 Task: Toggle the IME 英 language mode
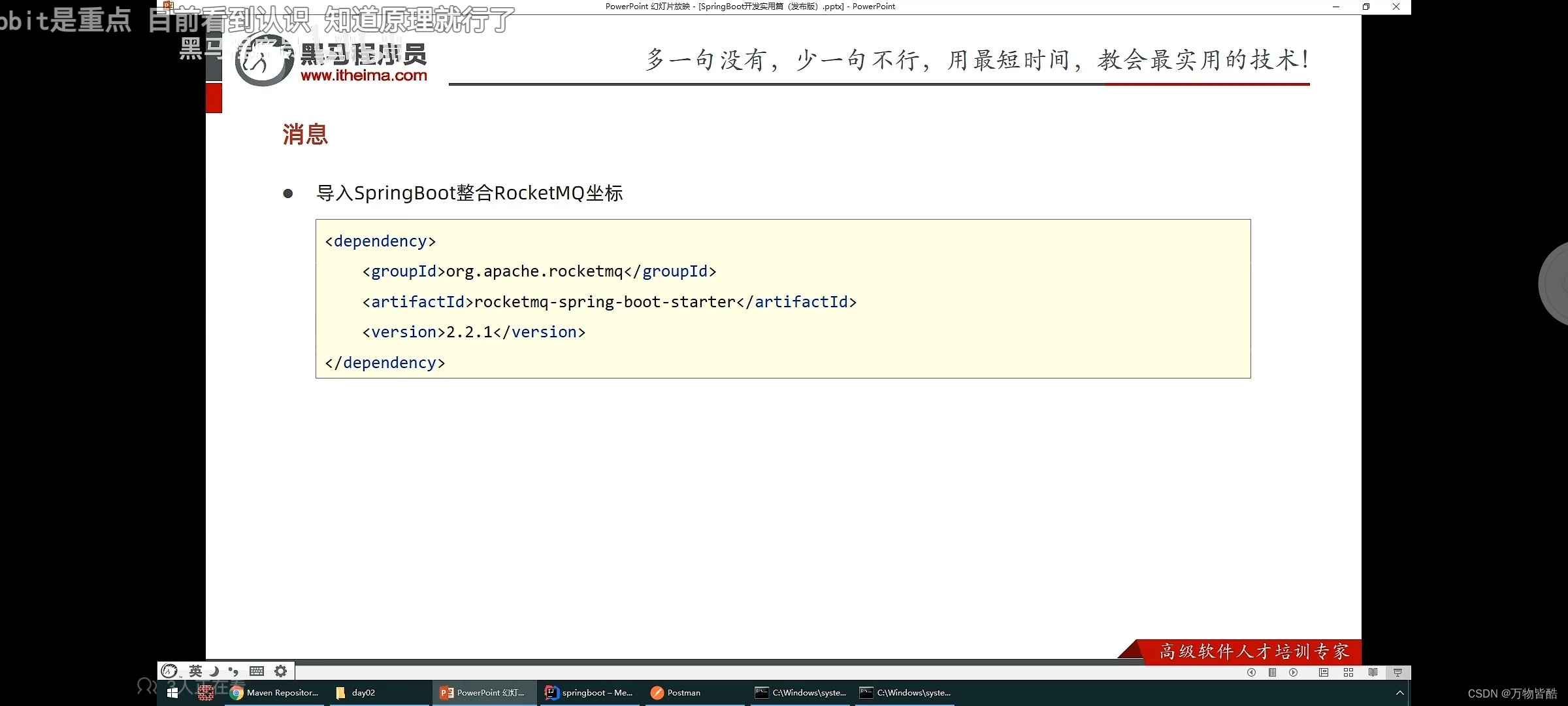[195, 671]
